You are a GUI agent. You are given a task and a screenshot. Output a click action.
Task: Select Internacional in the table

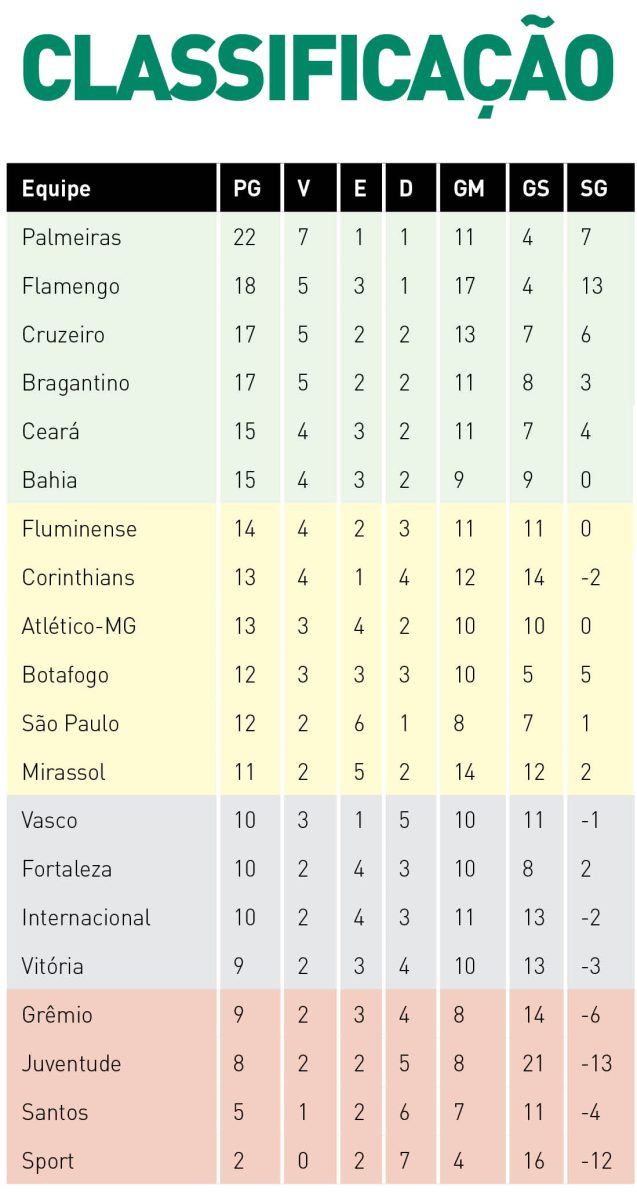[86, 917]
